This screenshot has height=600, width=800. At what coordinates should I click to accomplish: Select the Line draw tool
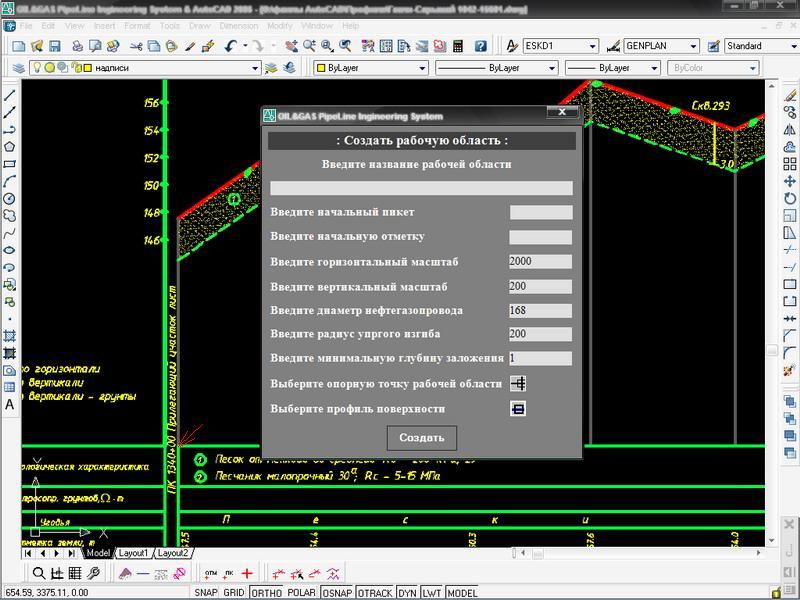10,95
